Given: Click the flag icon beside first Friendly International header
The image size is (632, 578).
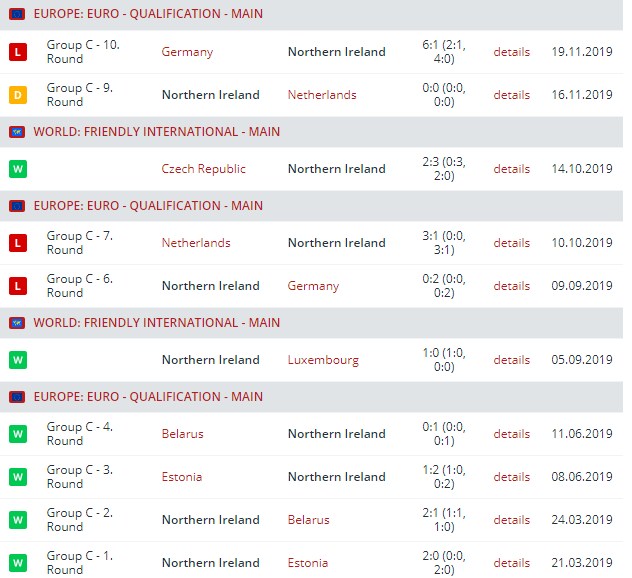Looking at the screenshot, I should tap(17, 132).
